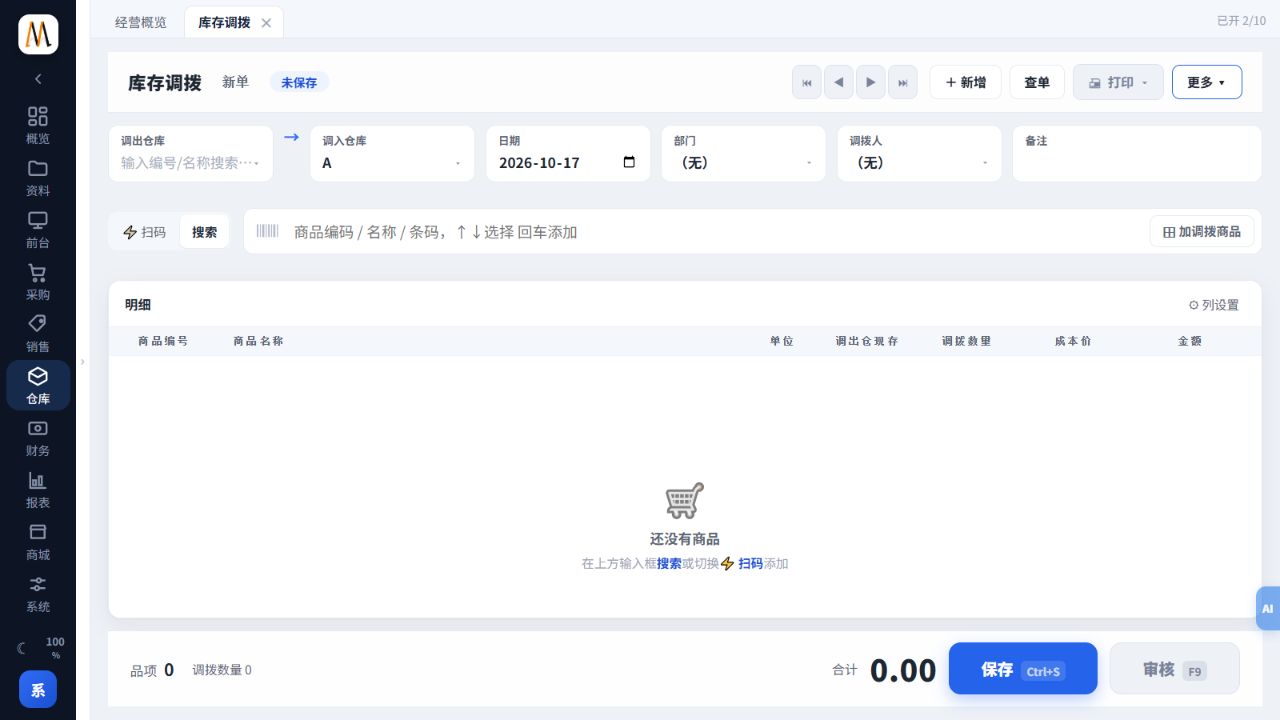Click the 新增 button

(965, 82)
